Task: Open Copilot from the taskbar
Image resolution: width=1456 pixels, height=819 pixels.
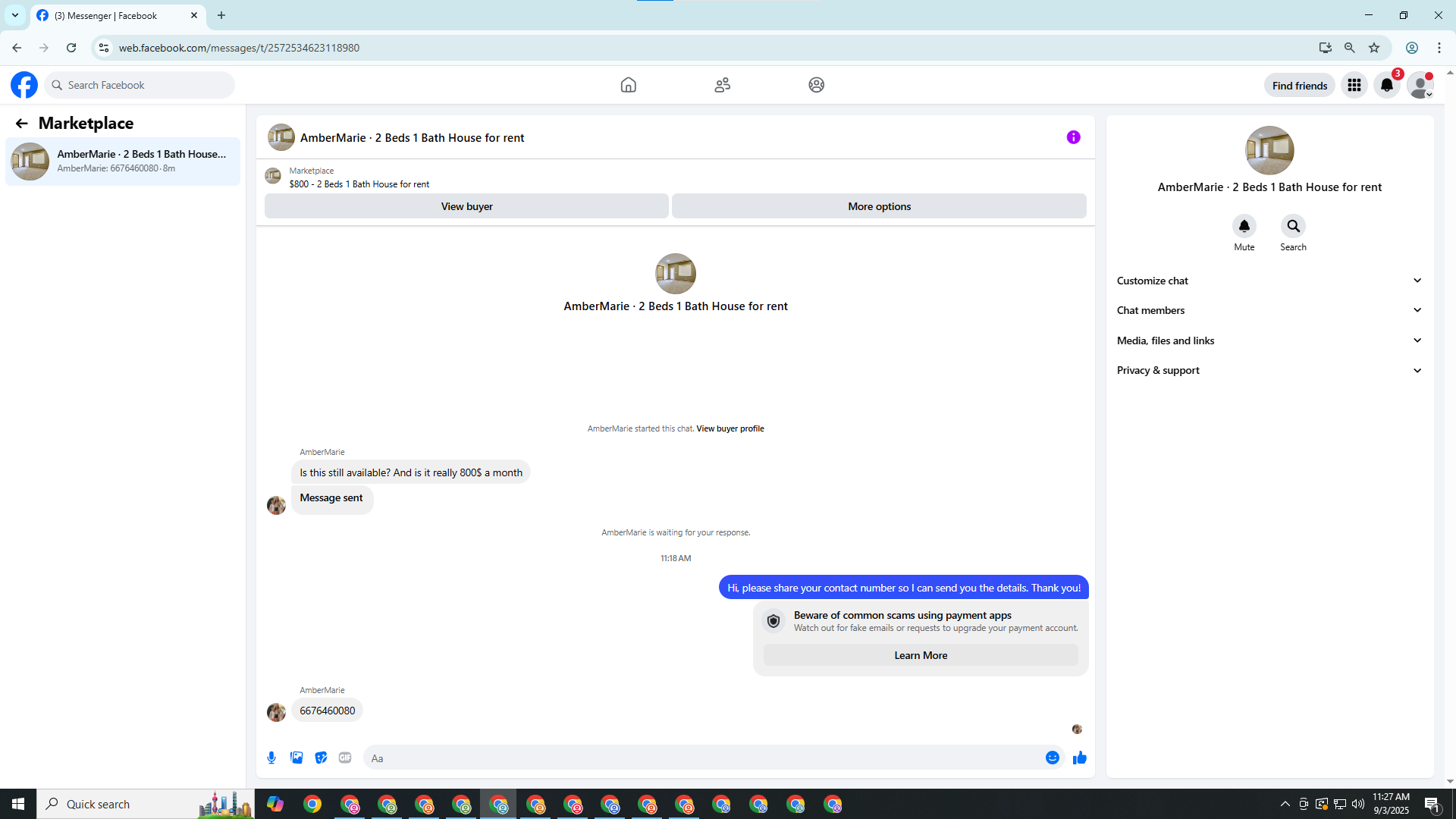Action: pos(275,804)
